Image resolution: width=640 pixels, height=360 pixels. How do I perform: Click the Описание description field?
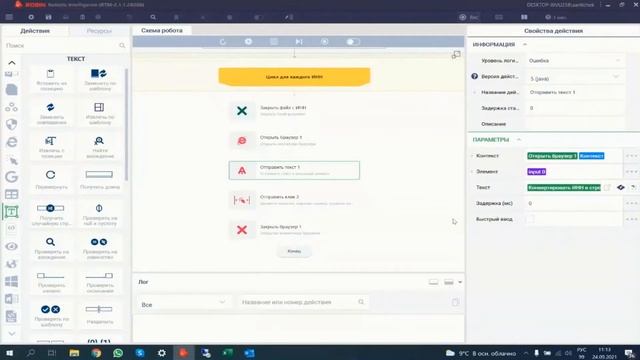point(574,124)
